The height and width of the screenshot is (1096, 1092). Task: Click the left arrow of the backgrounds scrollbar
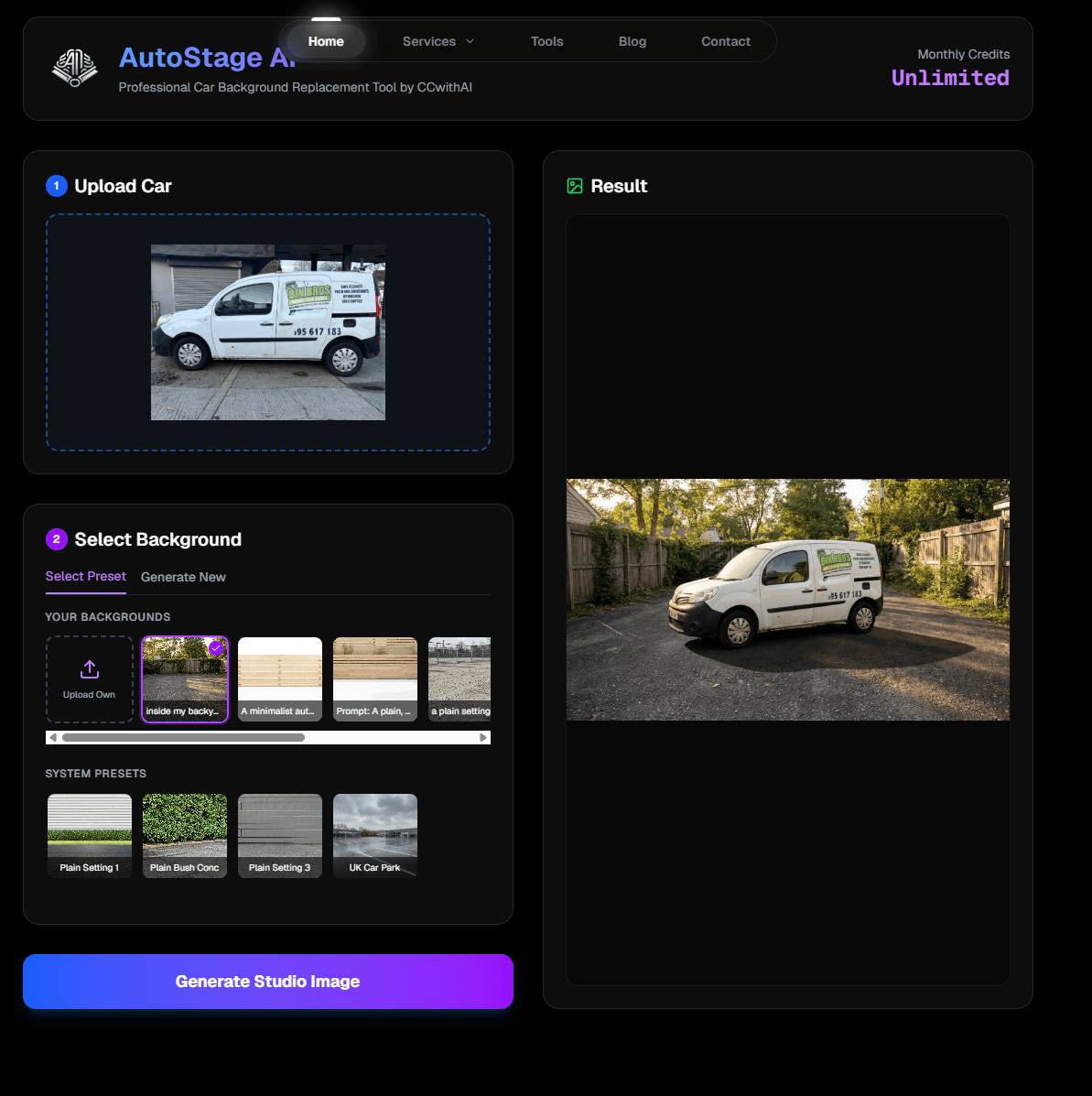point(52,736)
